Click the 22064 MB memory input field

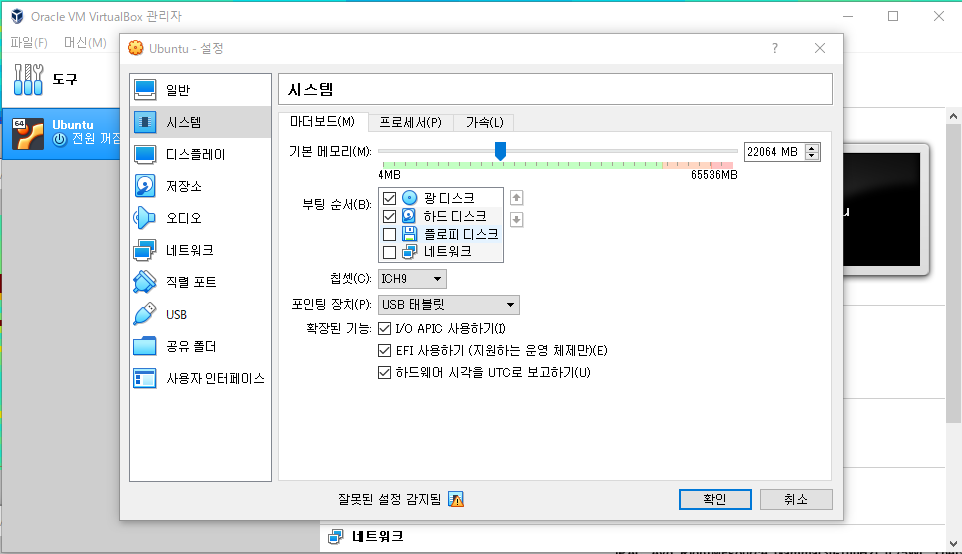pyautogui.click(x=774, y=152)
